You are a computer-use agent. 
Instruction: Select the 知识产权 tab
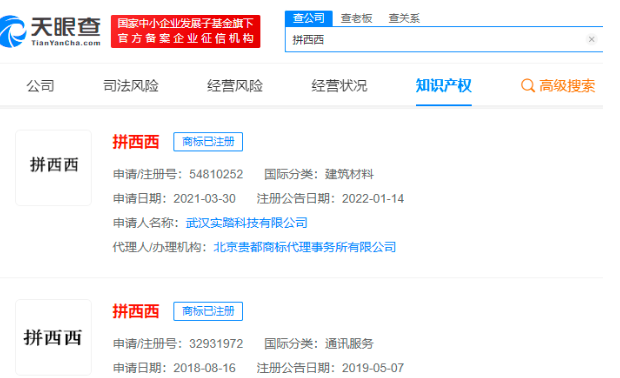pos(443,85)
